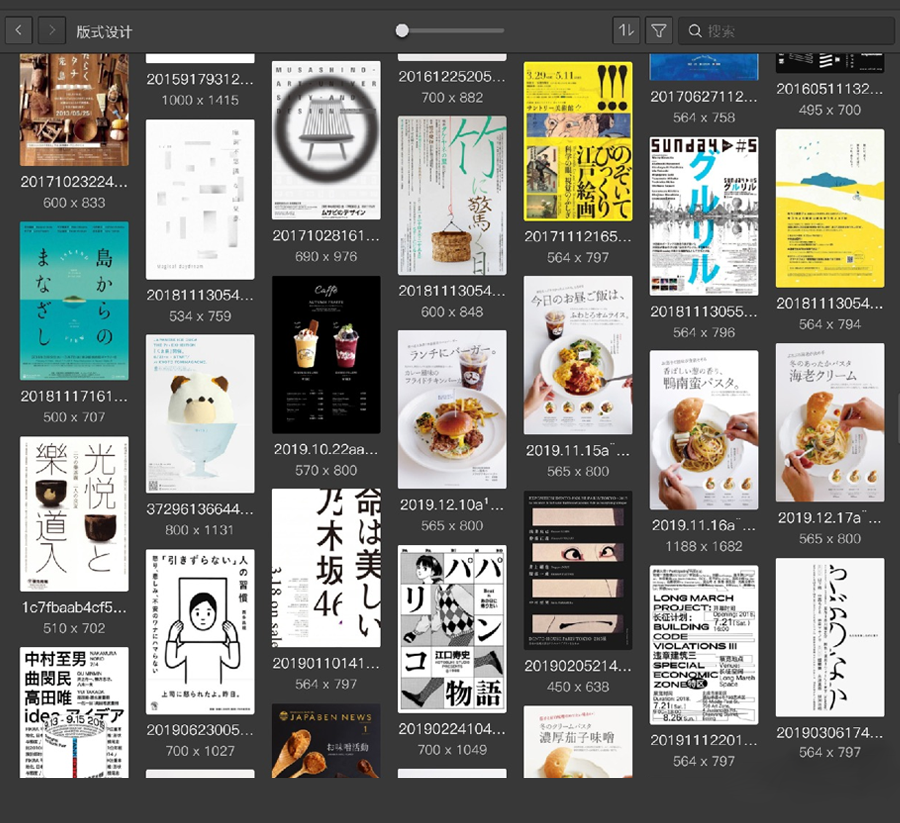Open the sort order options icon
The height and width of the screenshot is (823, 900).
tap(626, 30)
